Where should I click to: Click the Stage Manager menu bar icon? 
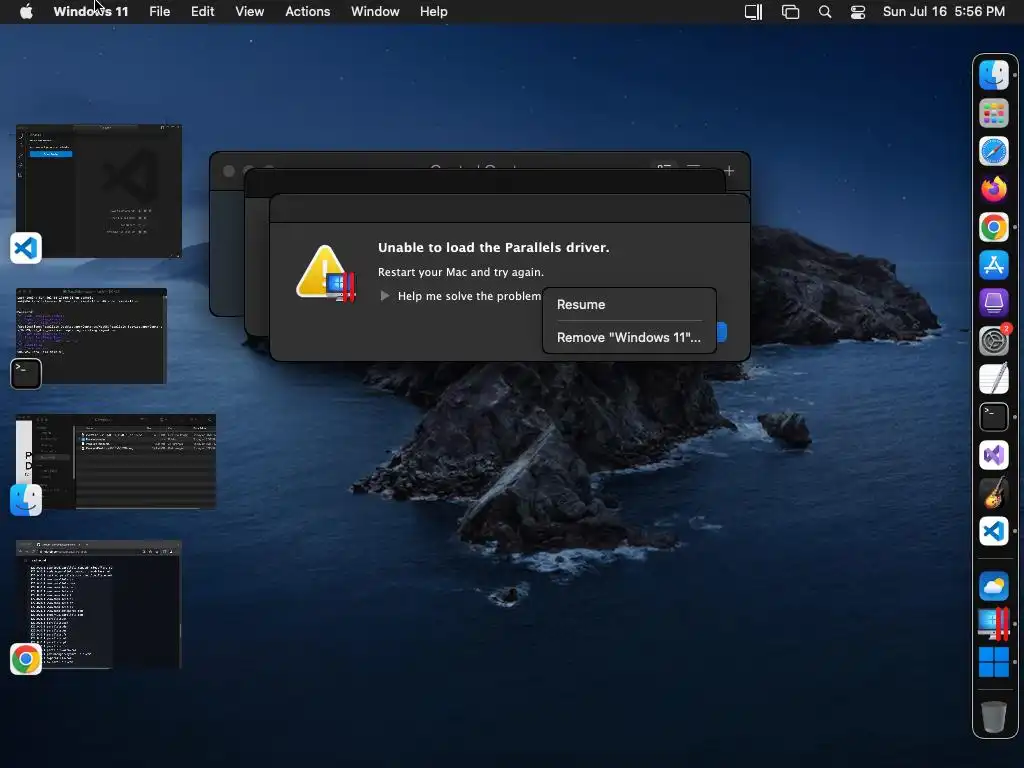pos(790,12)
